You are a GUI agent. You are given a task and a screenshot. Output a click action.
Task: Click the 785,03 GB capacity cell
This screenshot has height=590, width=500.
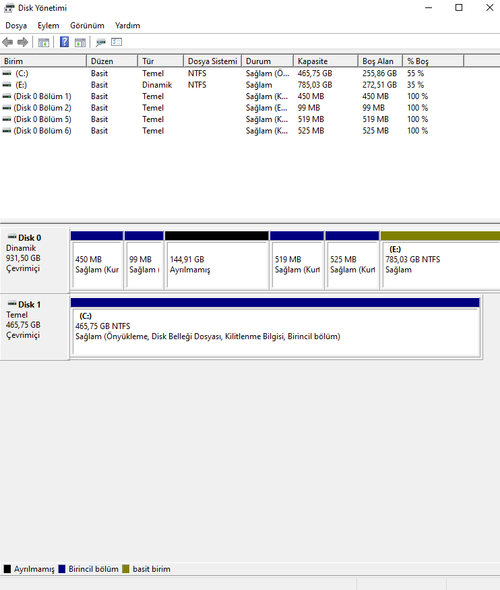[x=315, y=85]
